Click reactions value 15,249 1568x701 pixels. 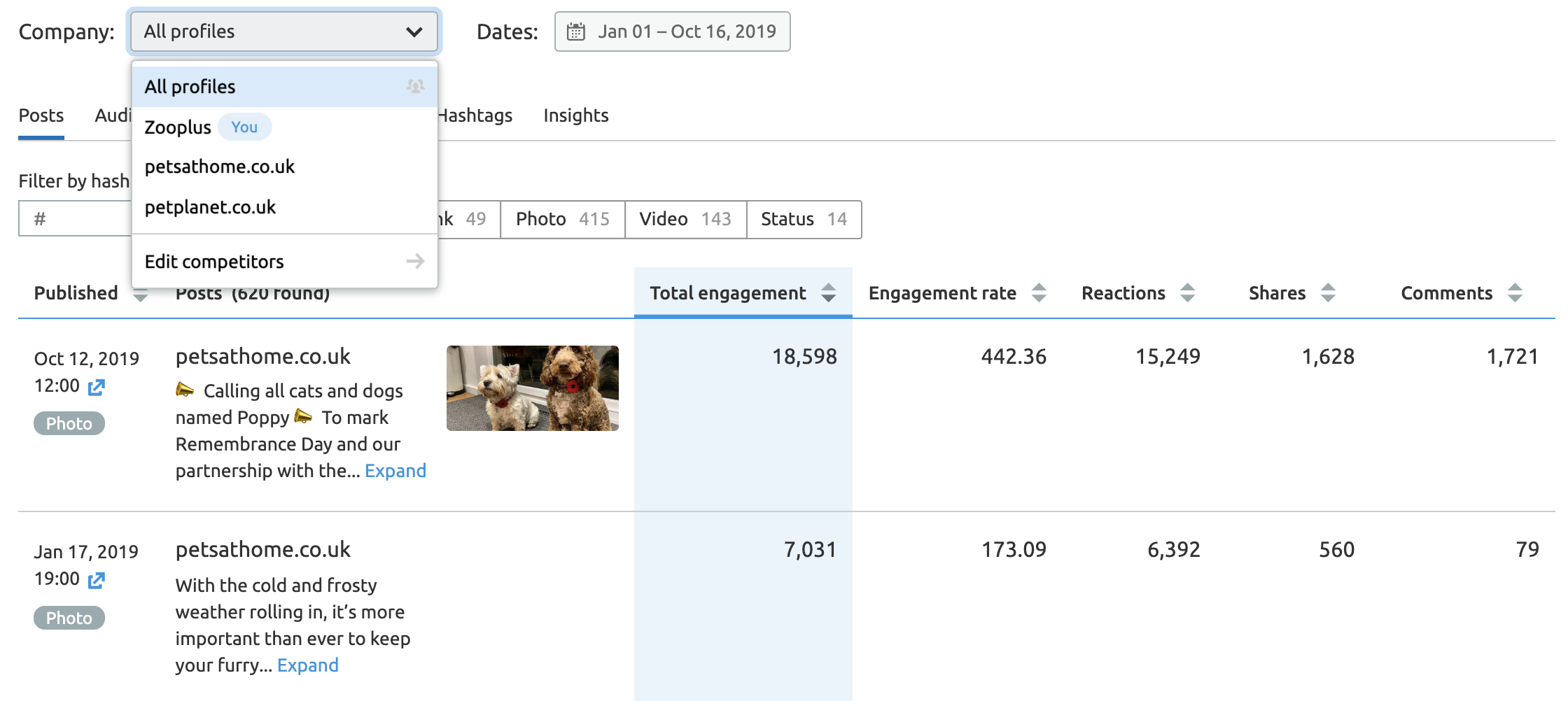point(1168,357)
